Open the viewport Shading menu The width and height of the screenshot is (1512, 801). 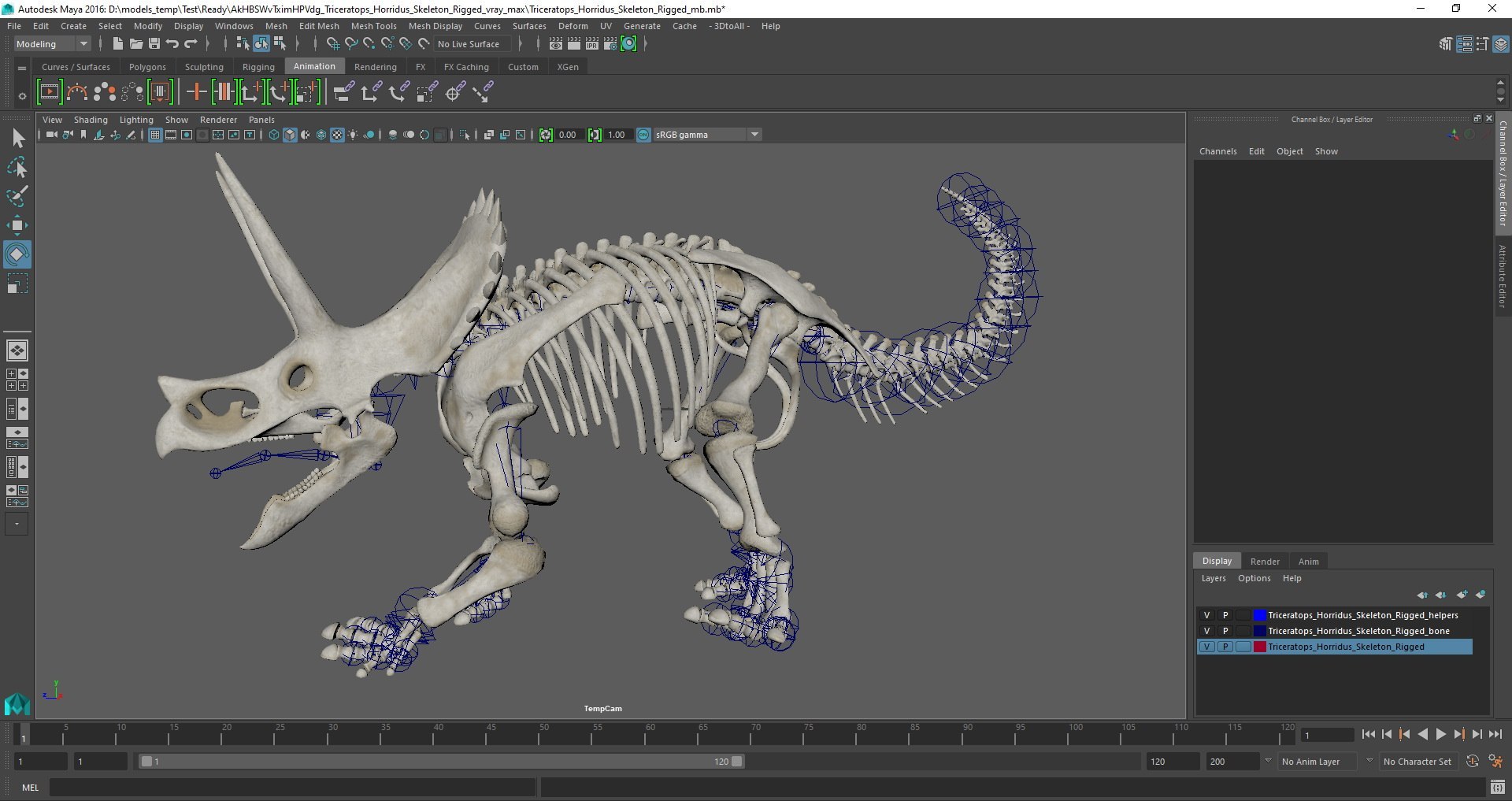coord(91,120)
